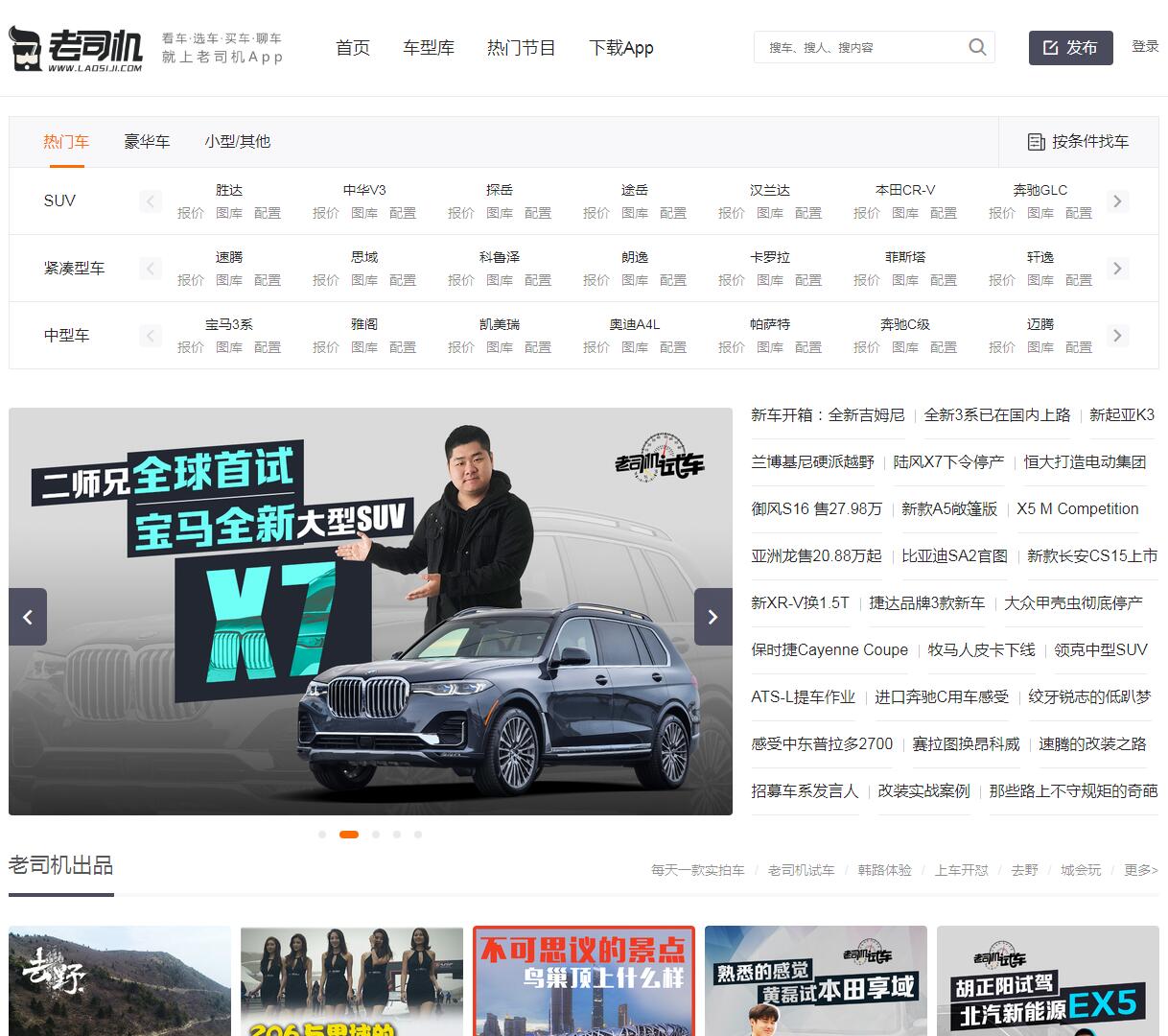
Task: Open 下载App navigation item
Action: point(621,48)
